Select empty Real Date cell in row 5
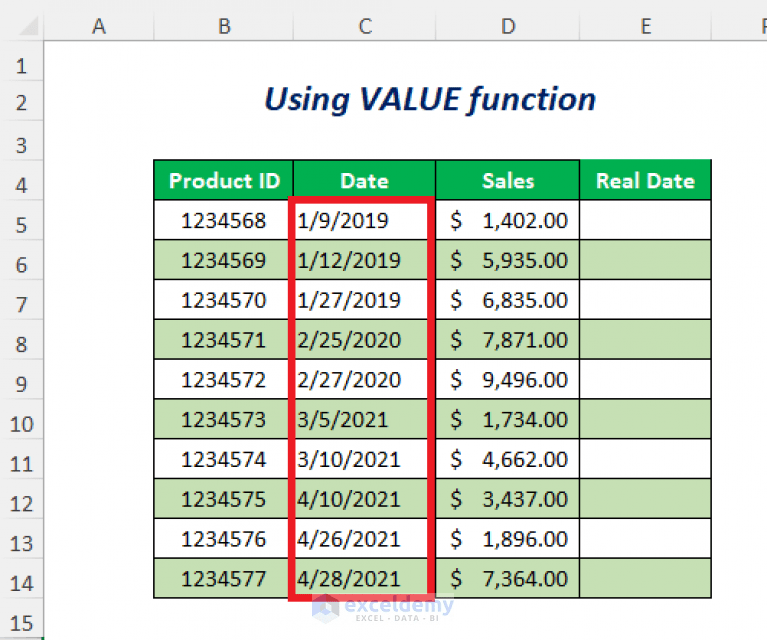The width and height of the screenshot is (767, 640). (x=646, y=220)
